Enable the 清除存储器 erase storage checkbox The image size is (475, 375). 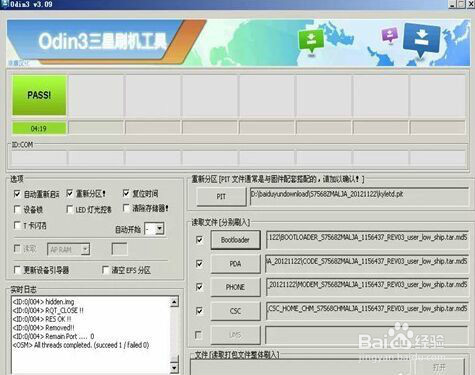click(x=126, y=208)
